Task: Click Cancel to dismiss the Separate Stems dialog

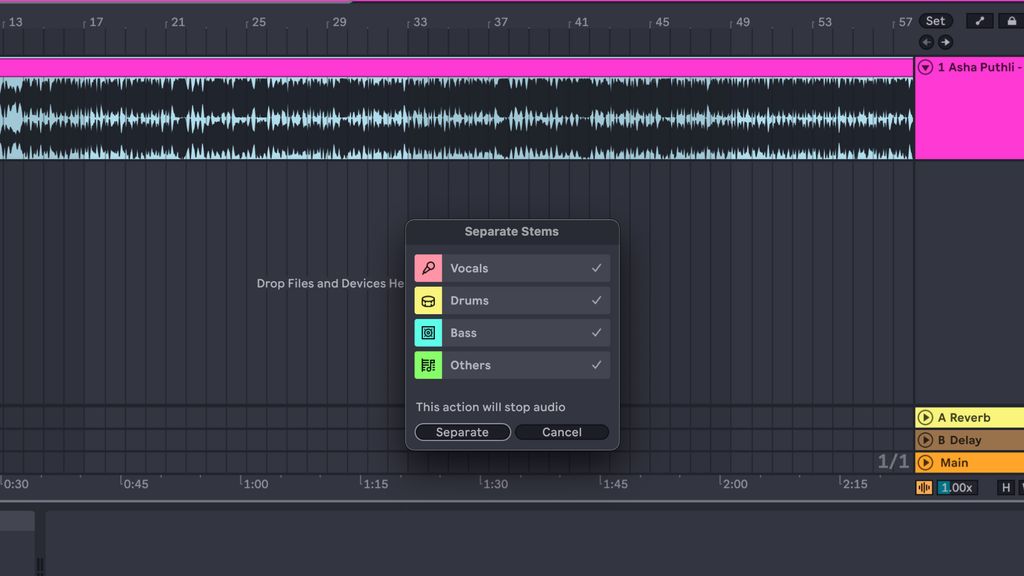Action: [x=562, y=431]
